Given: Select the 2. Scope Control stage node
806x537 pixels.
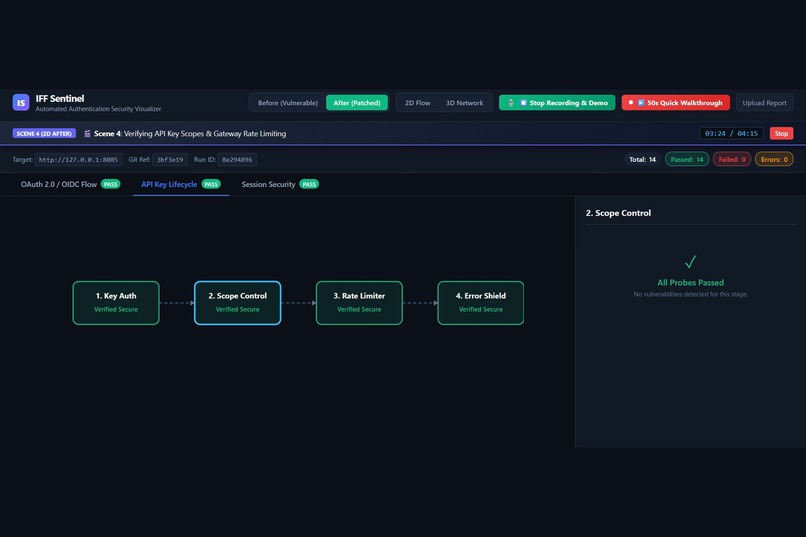Looking at the screenshot, I should click(x=237, y=303).
